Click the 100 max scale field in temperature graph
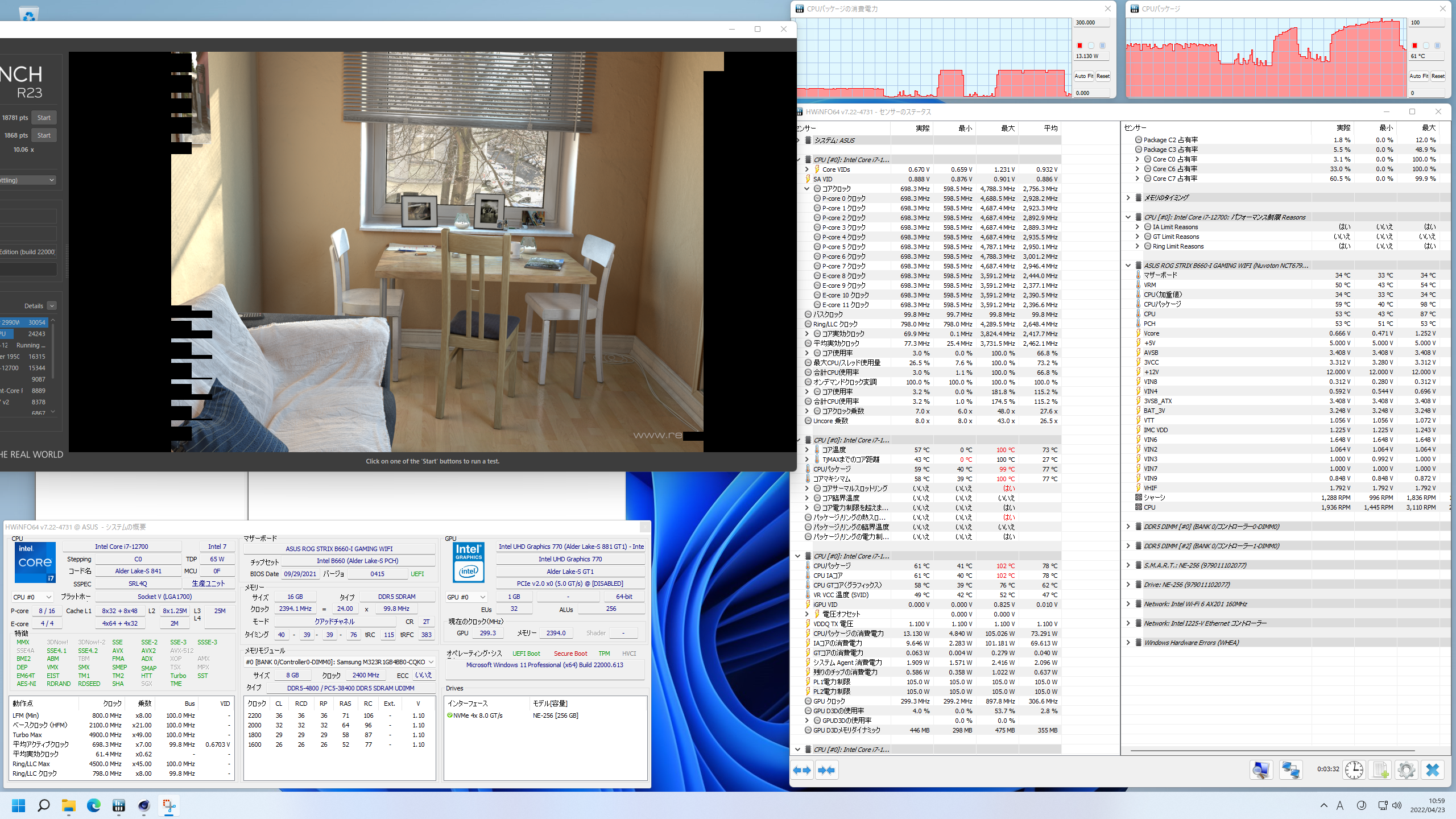Screen dimensions: 1456x819 pyautogui.click(x=1426, y=23)
